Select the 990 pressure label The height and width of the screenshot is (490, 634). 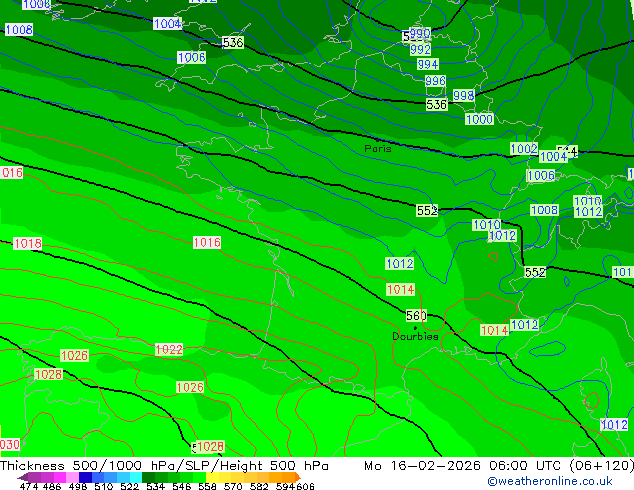pyautogui.click(x=420, y=34)
